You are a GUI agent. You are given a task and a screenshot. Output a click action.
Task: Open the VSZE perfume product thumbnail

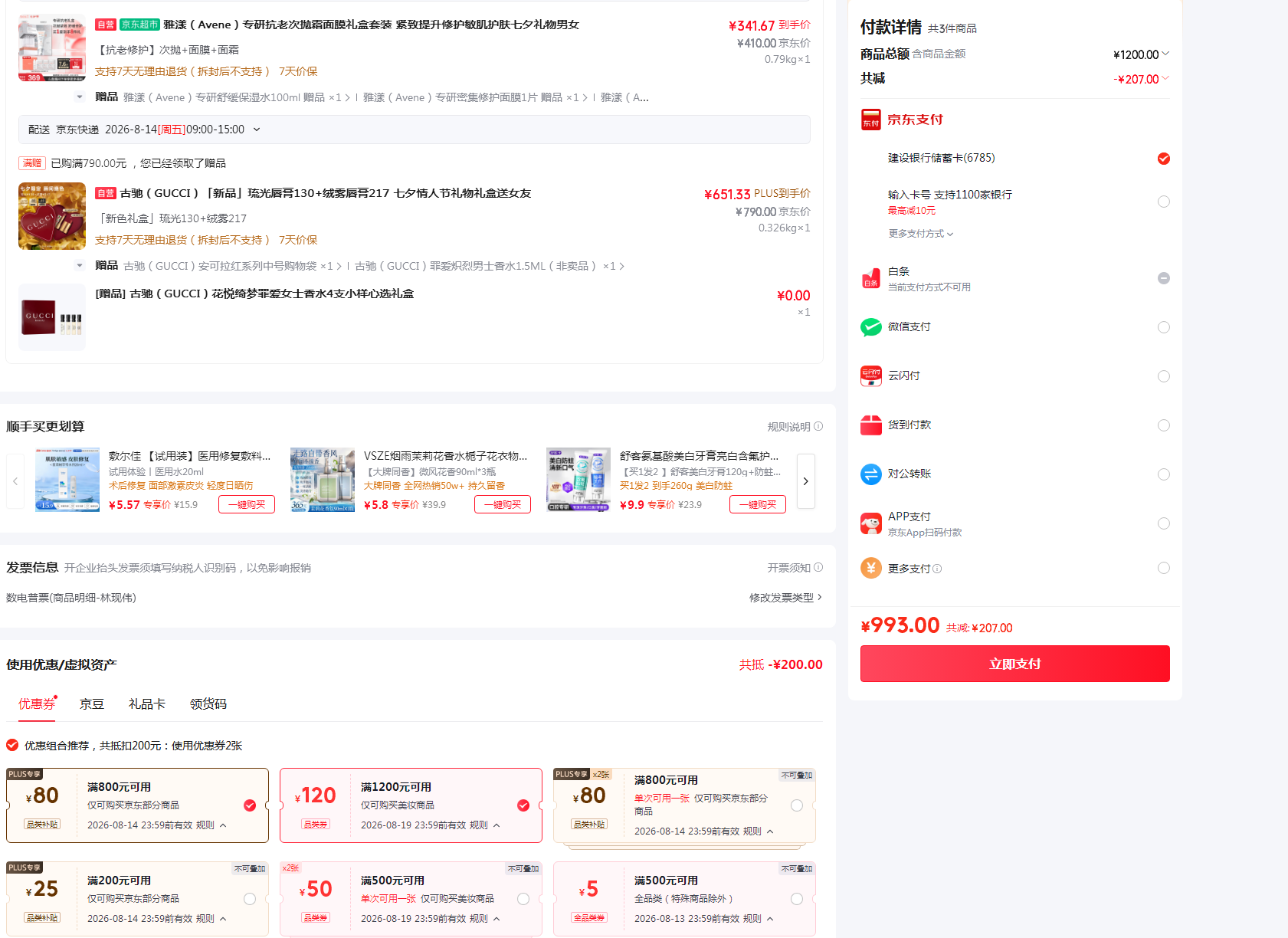tap(323, 480)
